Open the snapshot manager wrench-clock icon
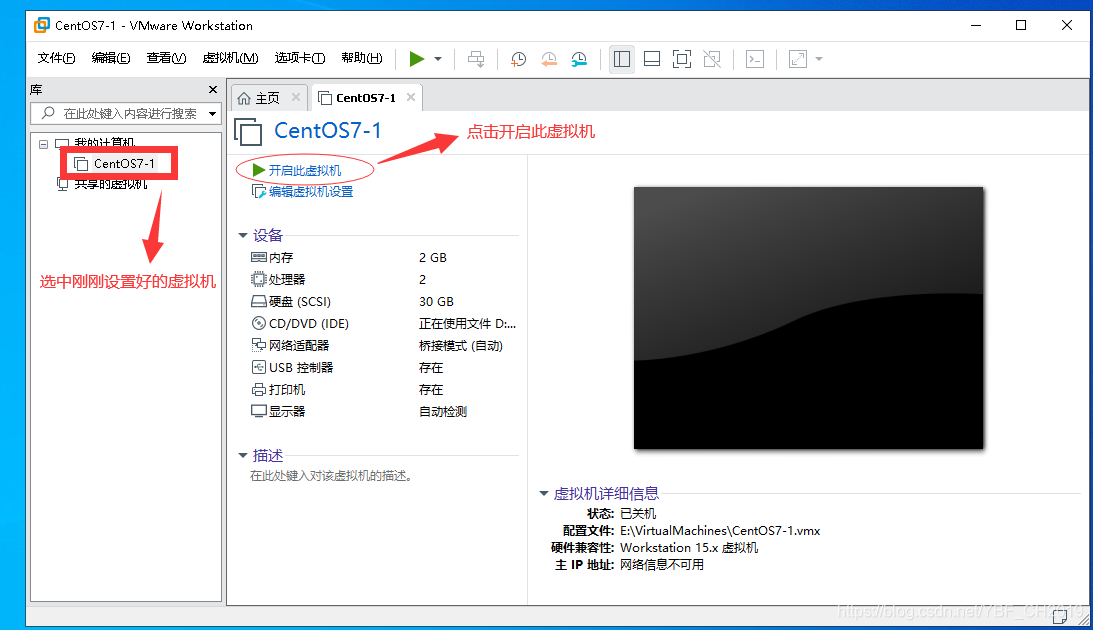The image size is (1093, 630). [579, 59]
